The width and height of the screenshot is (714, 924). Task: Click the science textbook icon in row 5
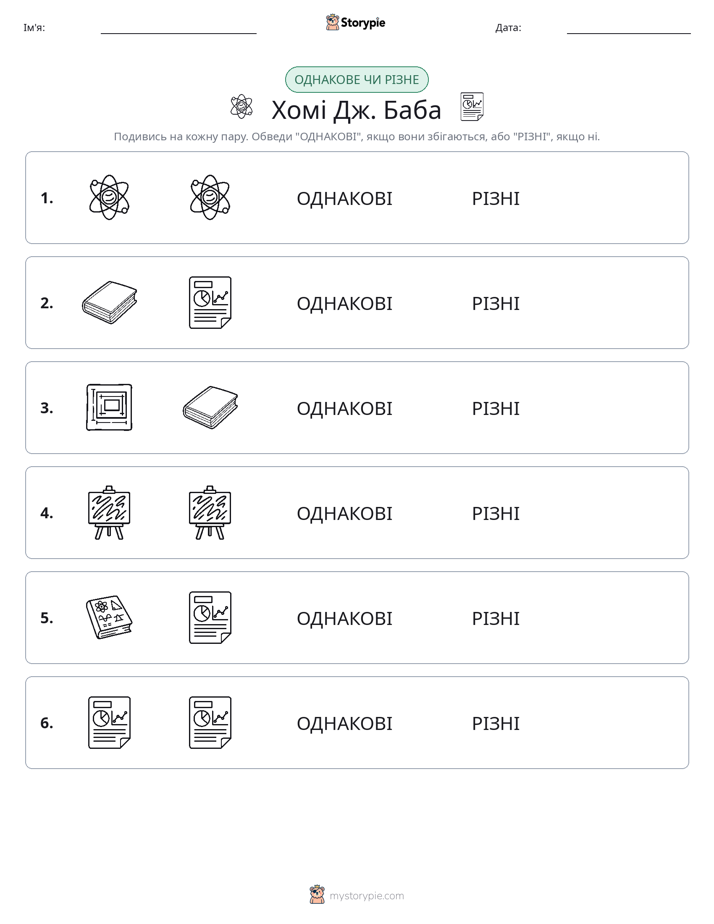point(109,617)
